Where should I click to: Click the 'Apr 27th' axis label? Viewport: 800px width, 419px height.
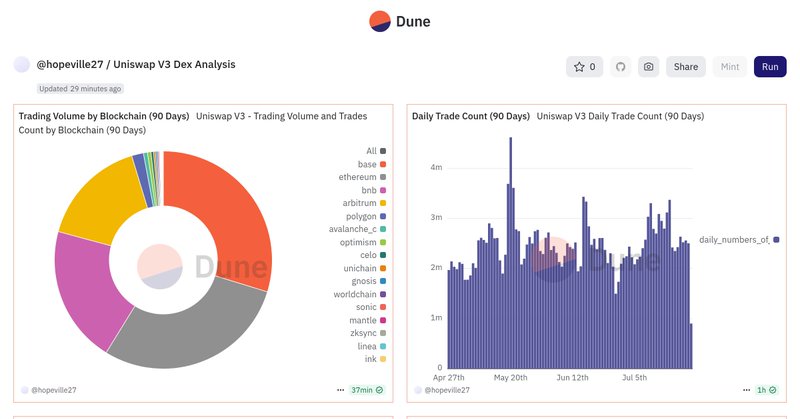[448, 378]
